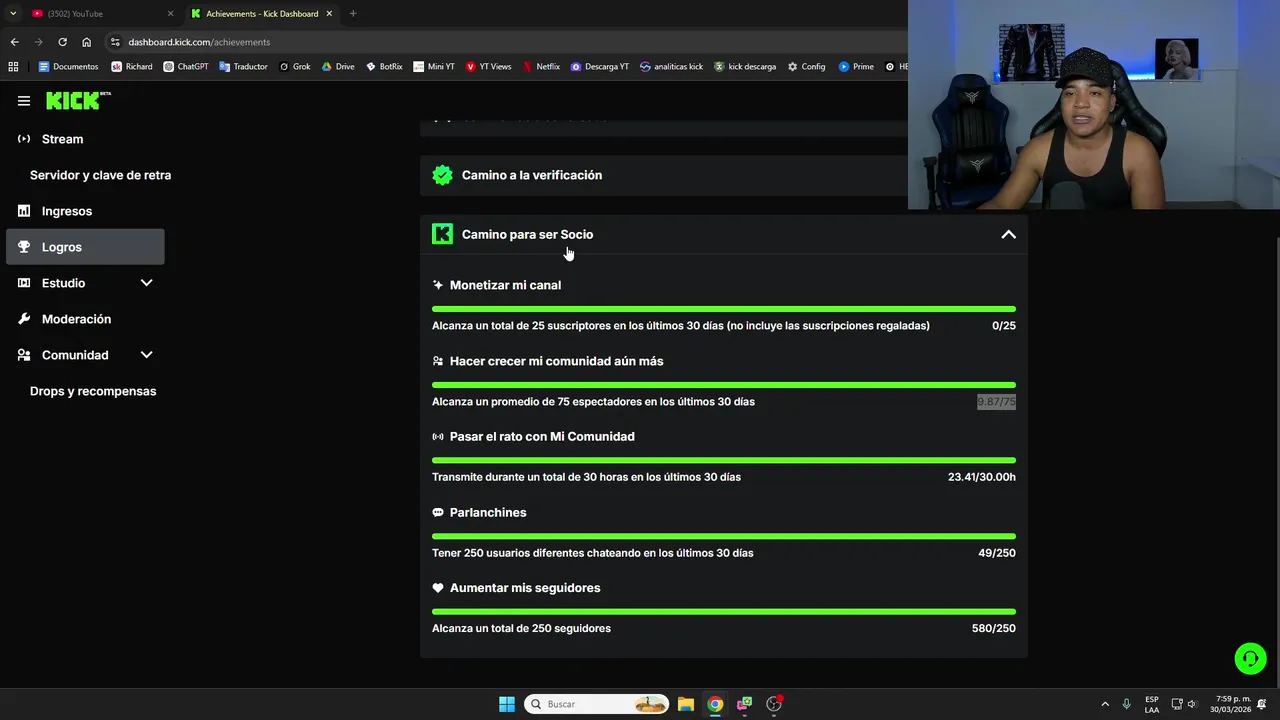Click the Chrome taskbar icon
Image resolution: width=1280 pixels, height=720 pixels.
(x=715, y=704)
